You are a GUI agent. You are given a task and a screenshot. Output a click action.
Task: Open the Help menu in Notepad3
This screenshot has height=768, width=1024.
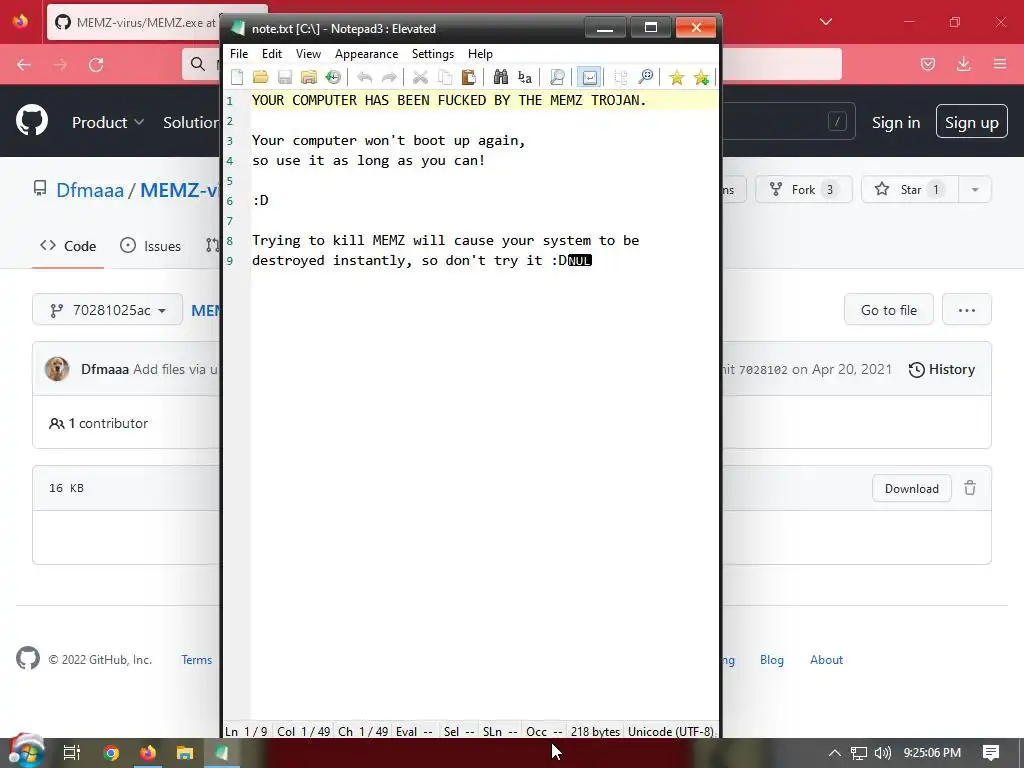tap(480, 54)
